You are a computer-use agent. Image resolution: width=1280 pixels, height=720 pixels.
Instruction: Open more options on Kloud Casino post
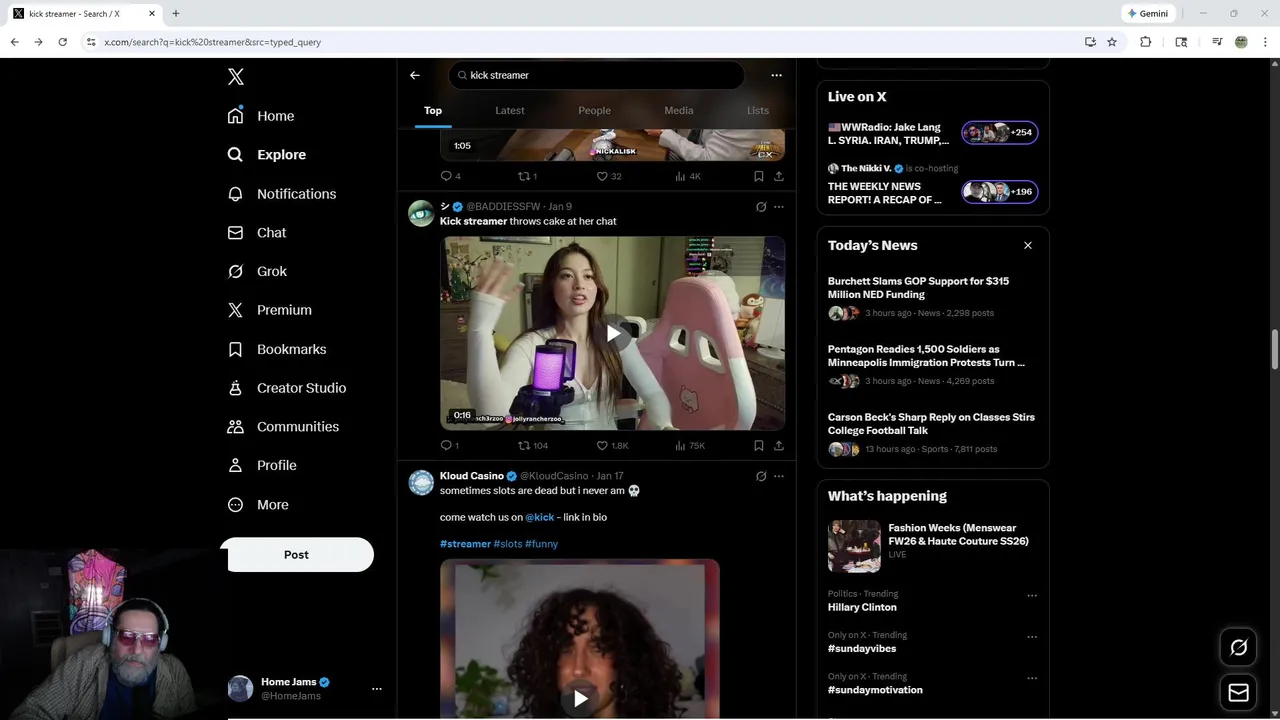tap(779, 476)
